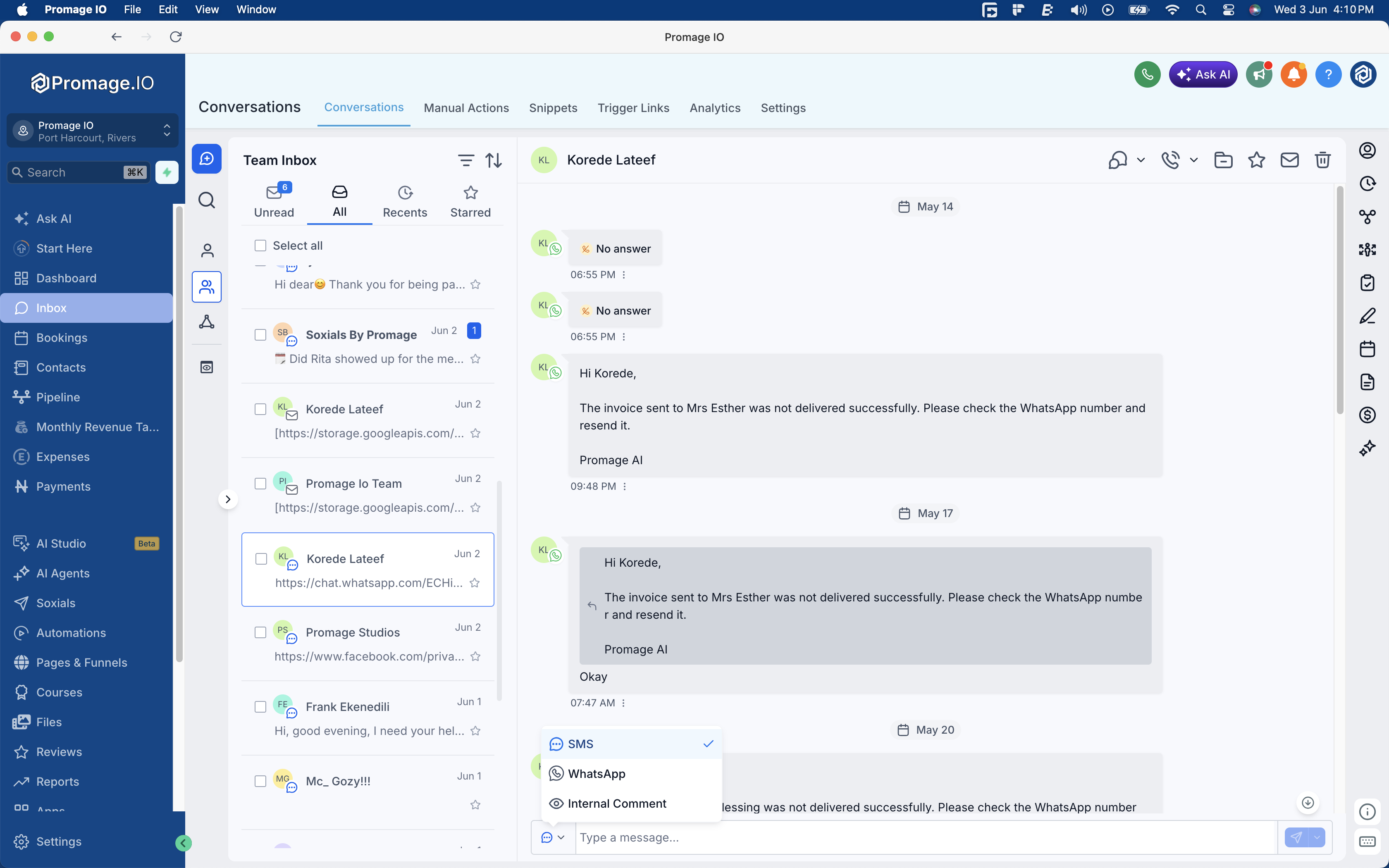Open the dropdown arrow beside the headset icon

[x=1141, y=160]
